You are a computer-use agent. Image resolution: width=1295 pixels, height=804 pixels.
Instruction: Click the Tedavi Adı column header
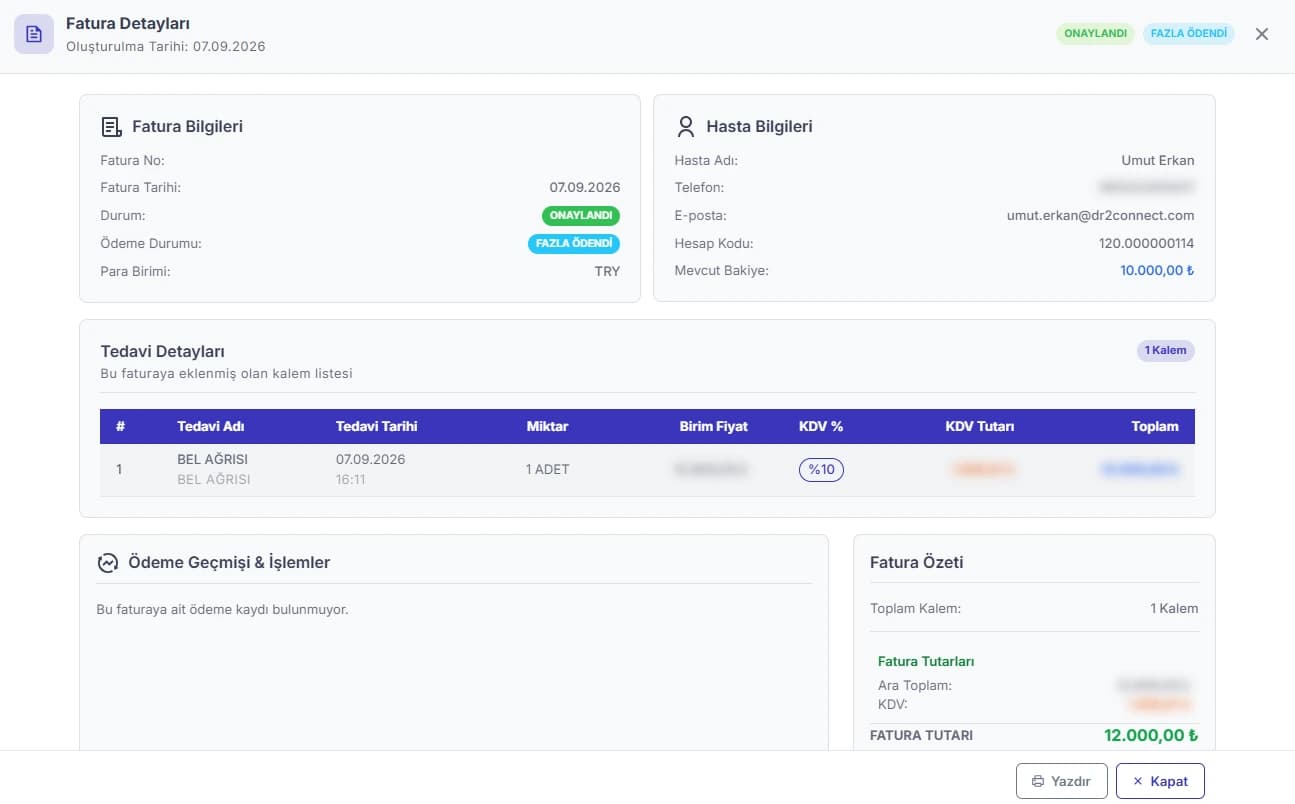point(211,426)
